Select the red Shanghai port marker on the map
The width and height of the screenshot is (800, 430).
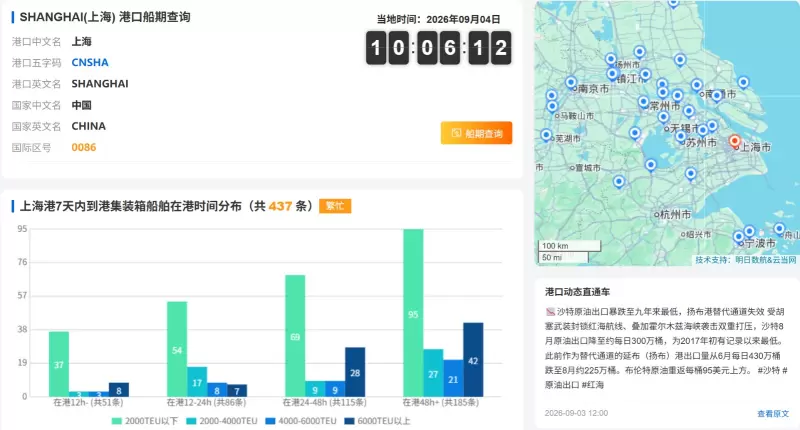tap(734, 141)
